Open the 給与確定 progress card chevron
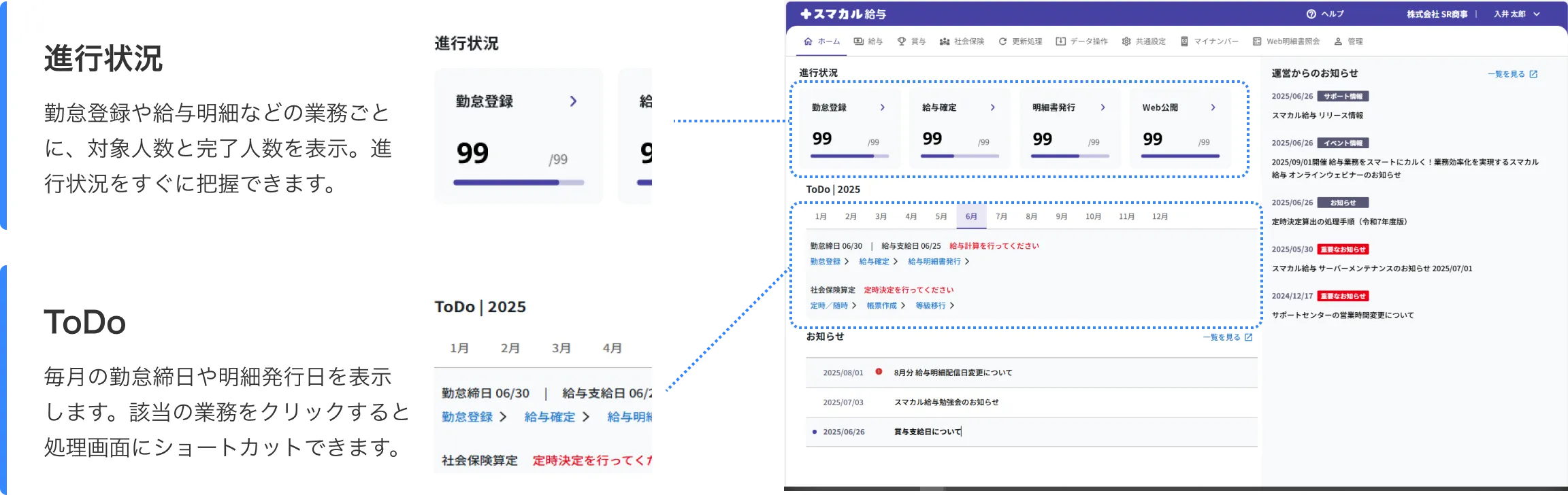This screenshot has height=495, width=1568. [993, 107]
